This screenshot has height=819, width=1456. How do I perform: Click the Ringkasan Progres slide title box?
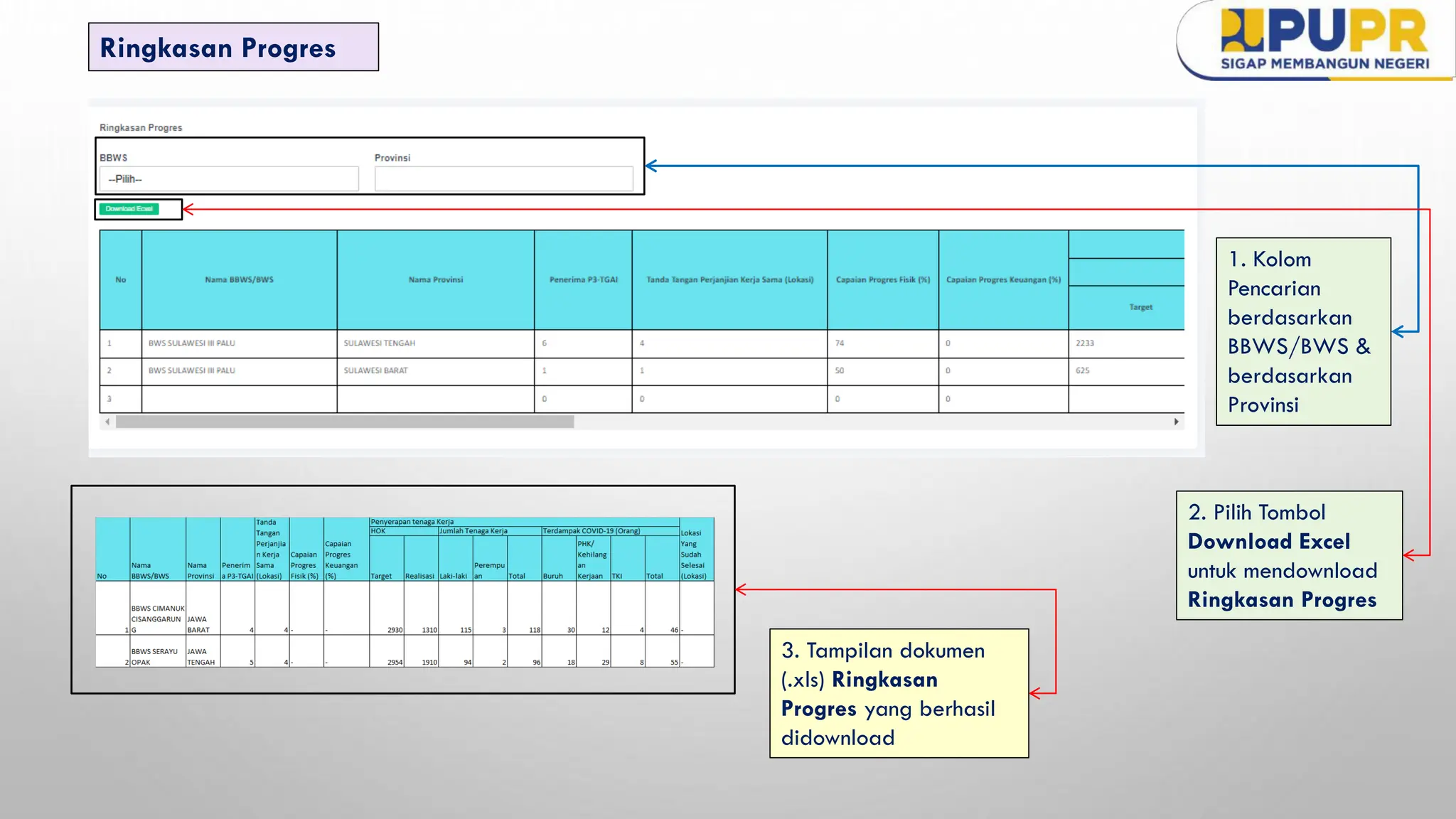click(x=233, y=47)
